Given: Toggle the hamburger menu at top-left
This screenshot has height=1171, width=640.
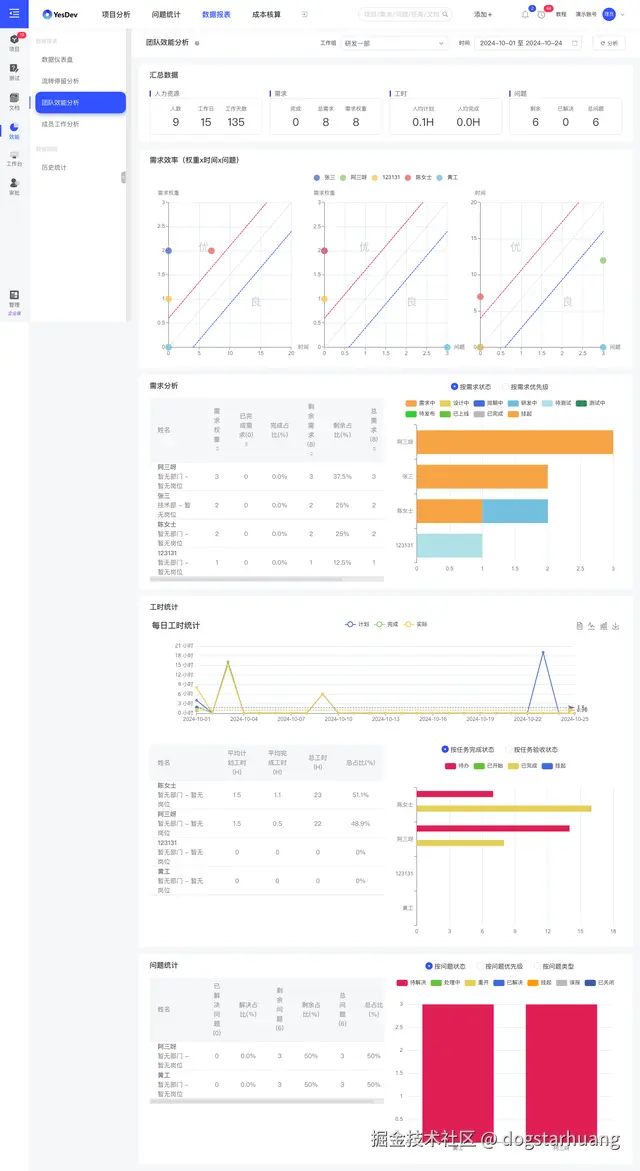Looking at the screenshot, I should click(14, 13).
